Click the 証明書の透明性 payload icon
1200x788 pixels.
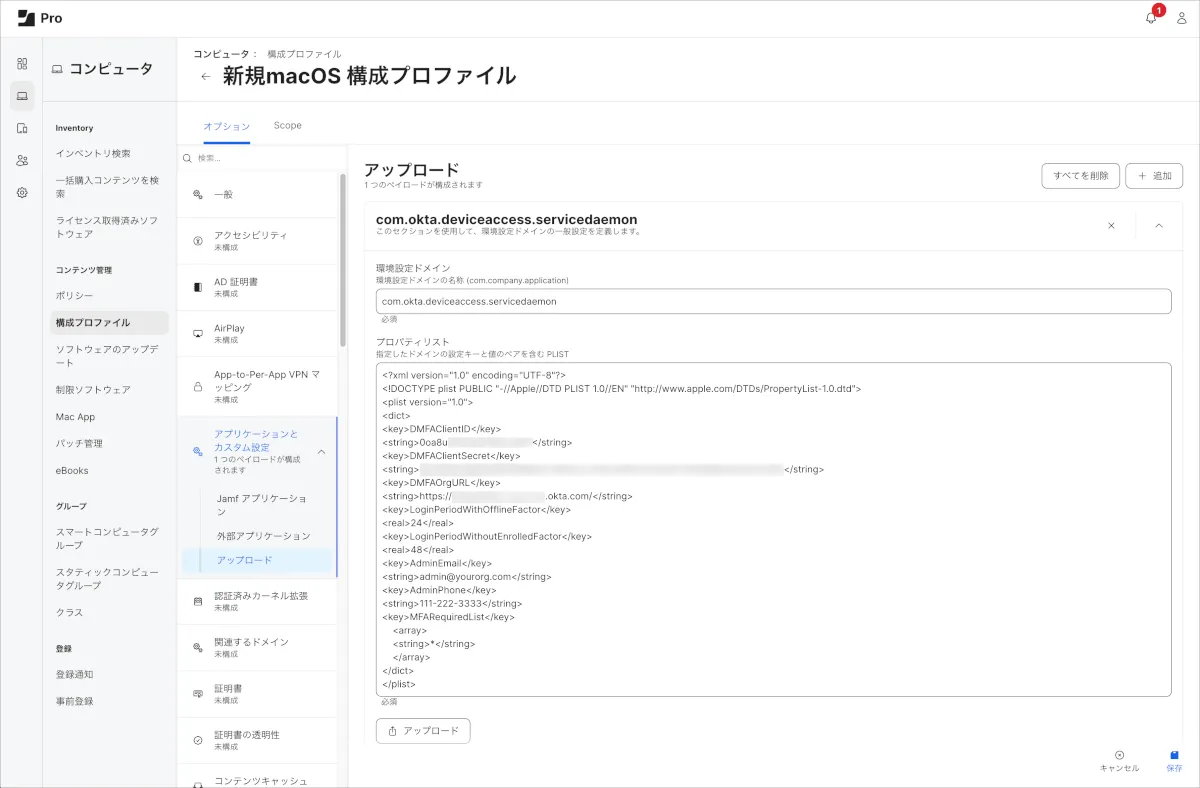click(197, 740)
